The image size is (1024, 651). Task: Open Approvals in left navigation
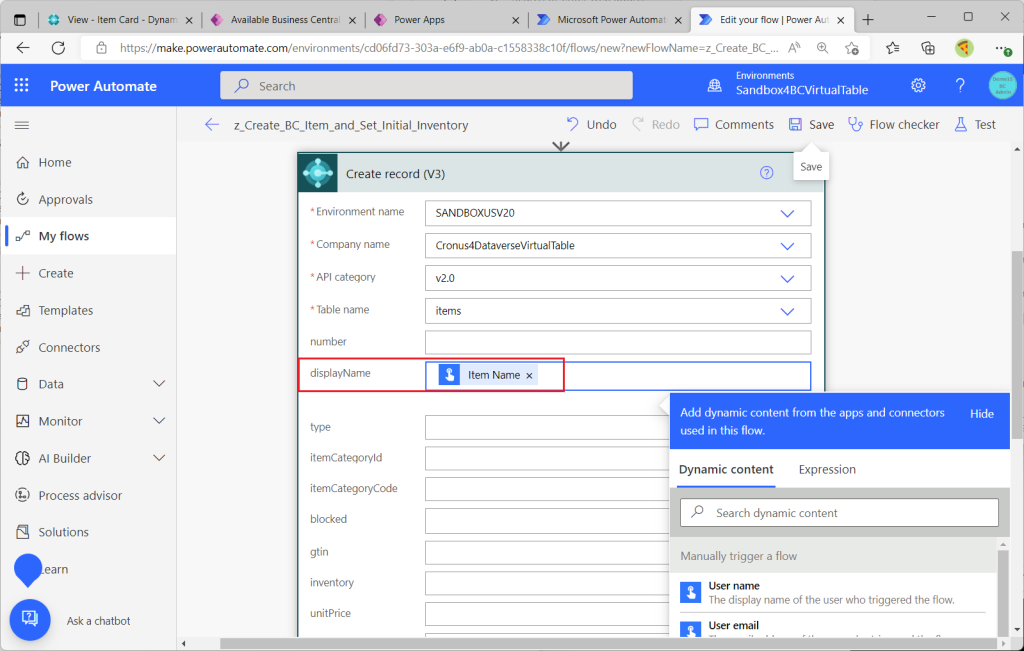coord(89,199)
